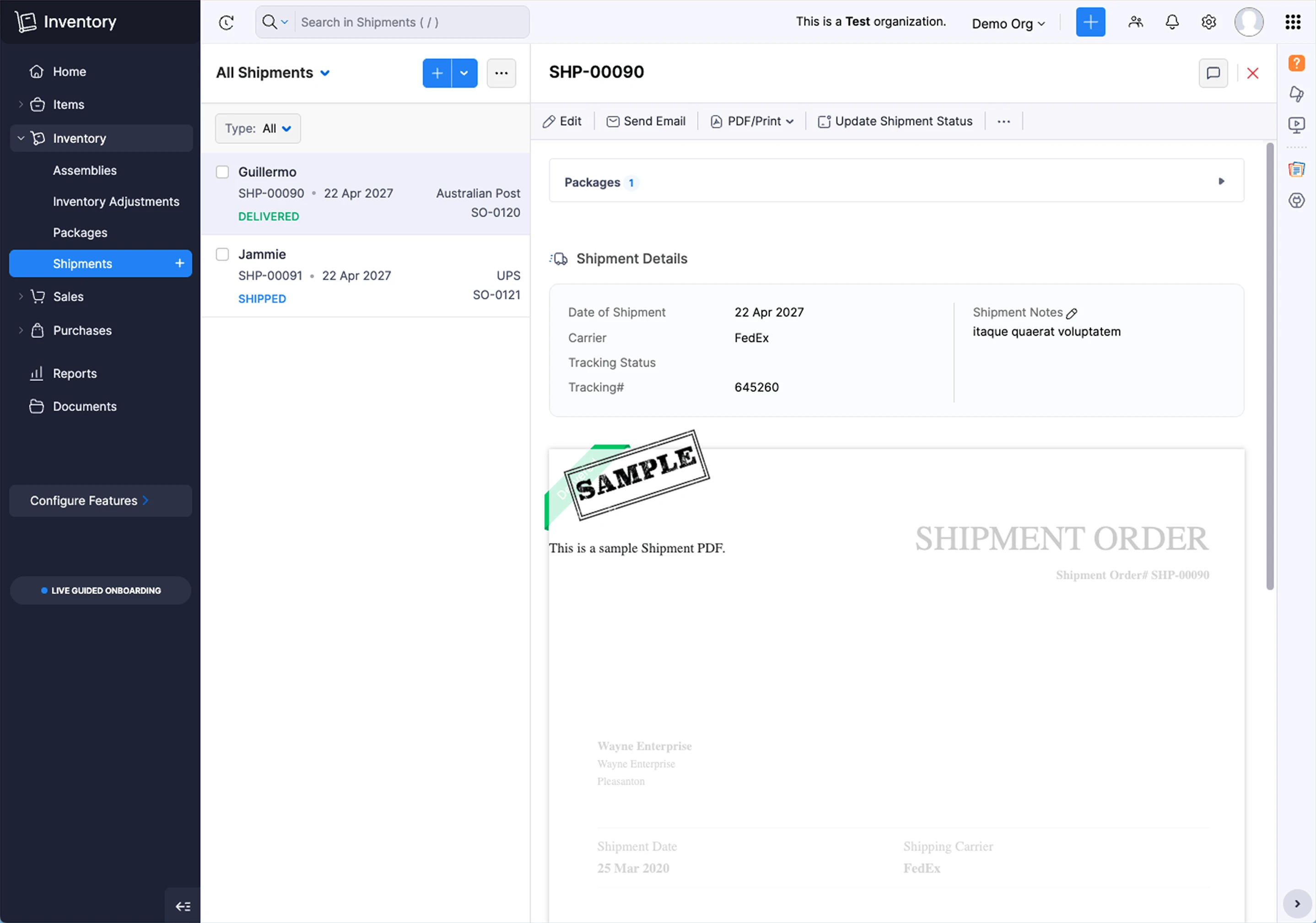The height and width of the screenshot is (923, 1316).
Task: Expand the Purchases sidebar menu
Action: [21, 330]
